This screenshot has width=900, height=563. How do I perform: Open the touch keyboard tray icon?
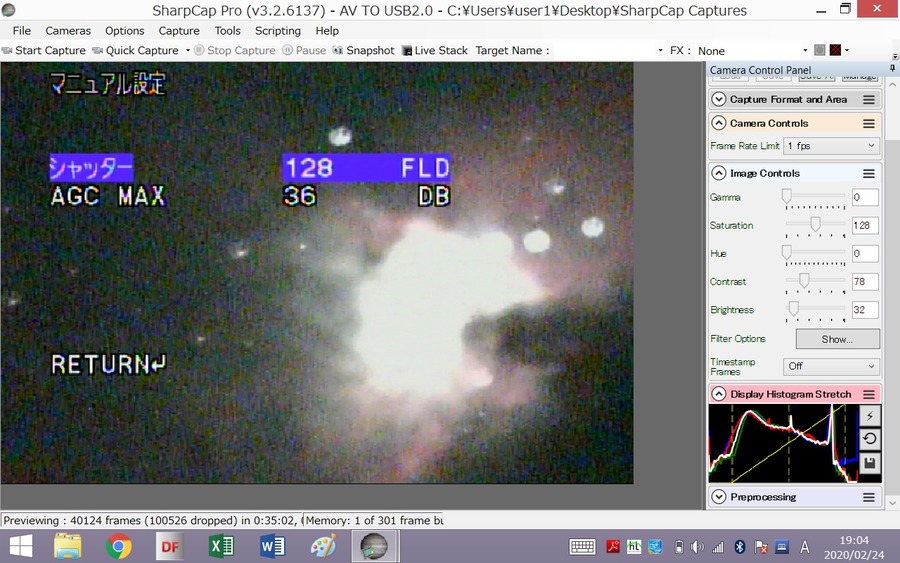coord(582,547)
